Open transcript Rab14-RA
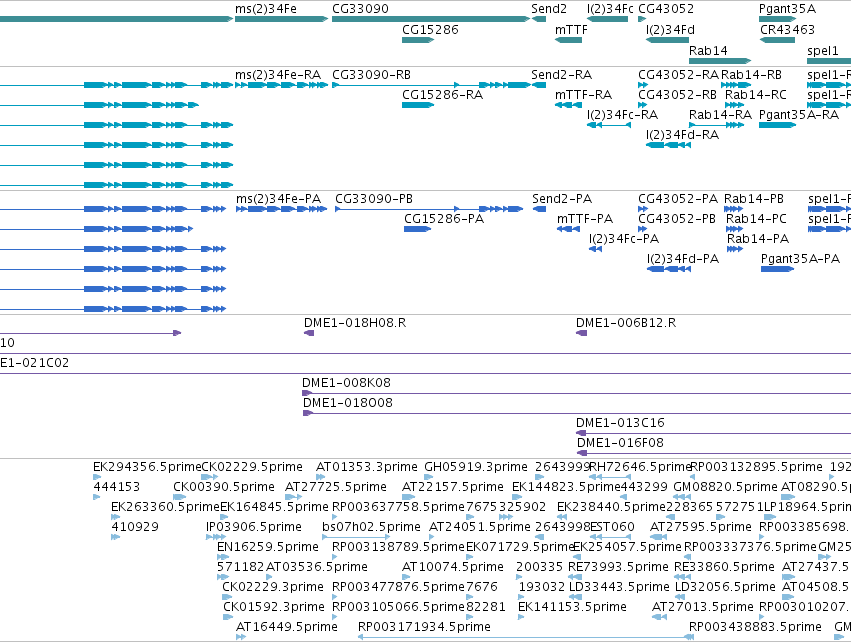Viewport: 851px width, 642px height. (720, 115)
